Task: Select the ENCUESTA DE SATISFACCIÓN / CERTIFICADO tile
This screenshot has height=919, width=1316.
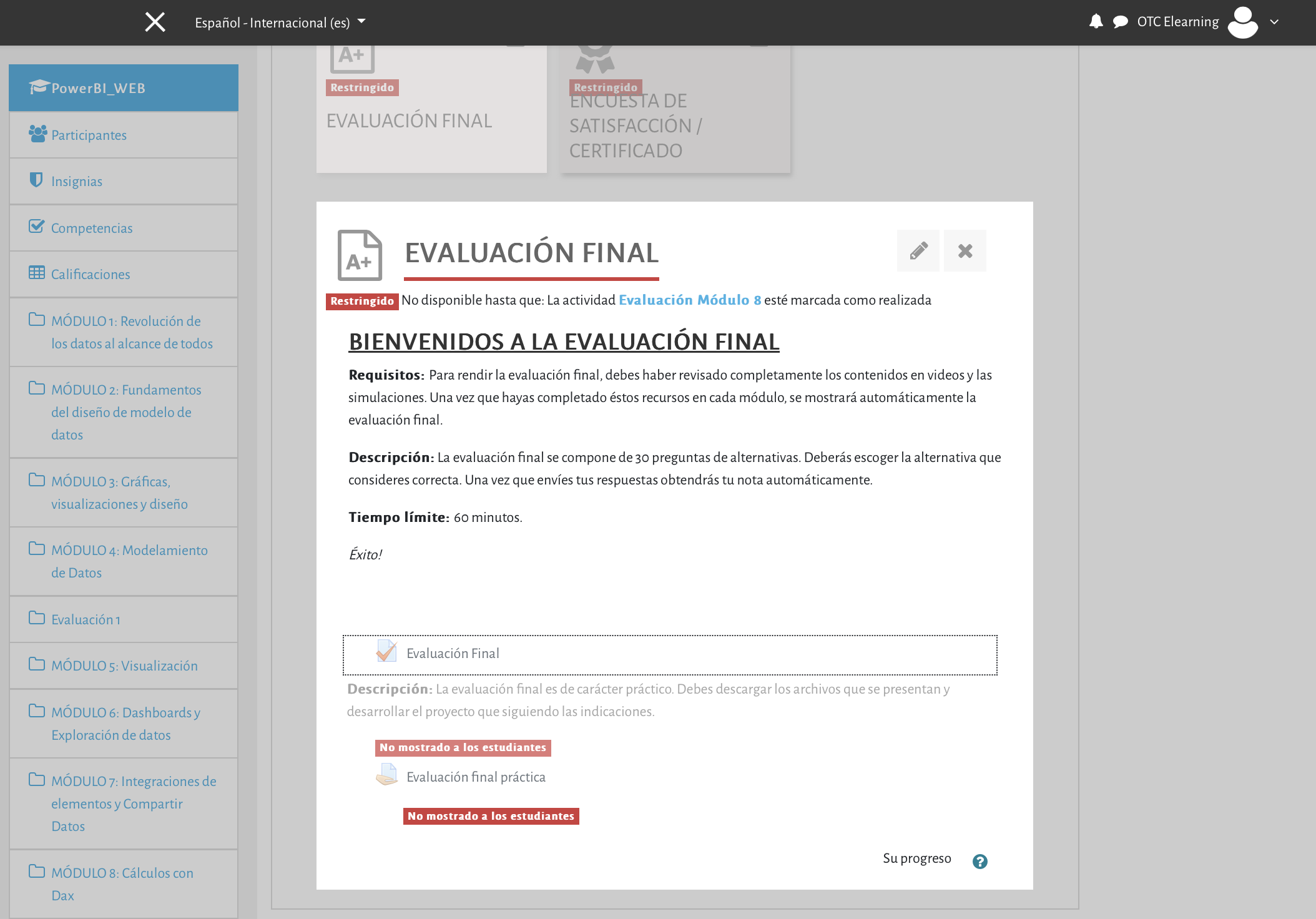Action: (675, 109)
